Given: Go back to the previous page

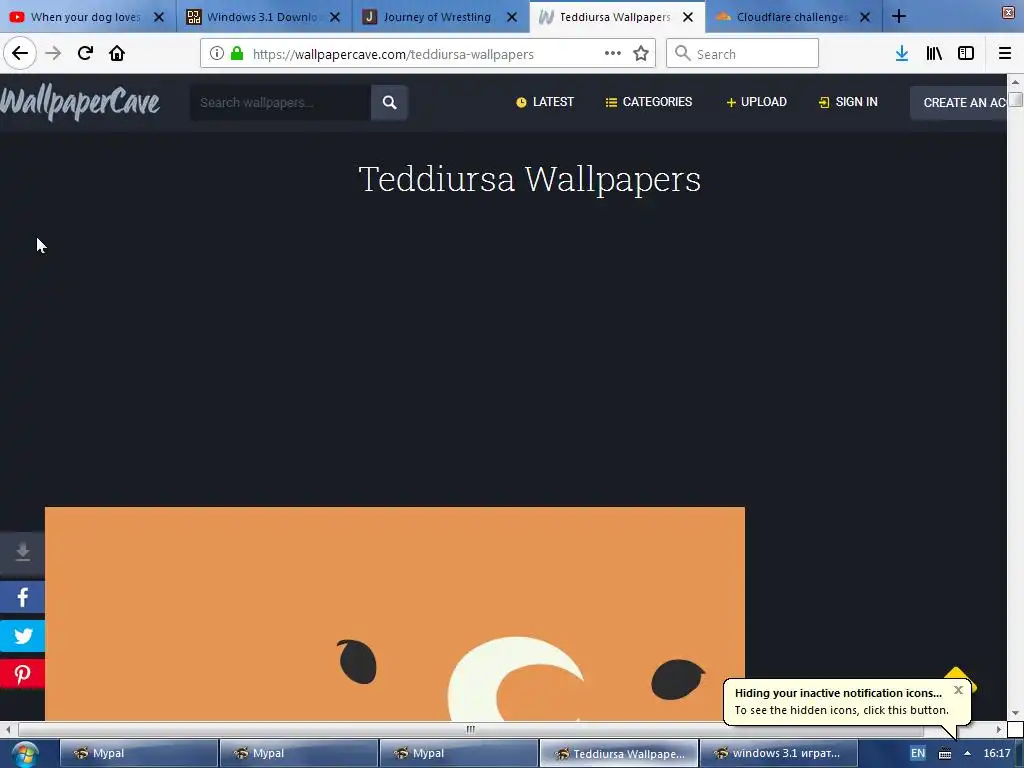Looking at the screenshot, I should point(20,53).
